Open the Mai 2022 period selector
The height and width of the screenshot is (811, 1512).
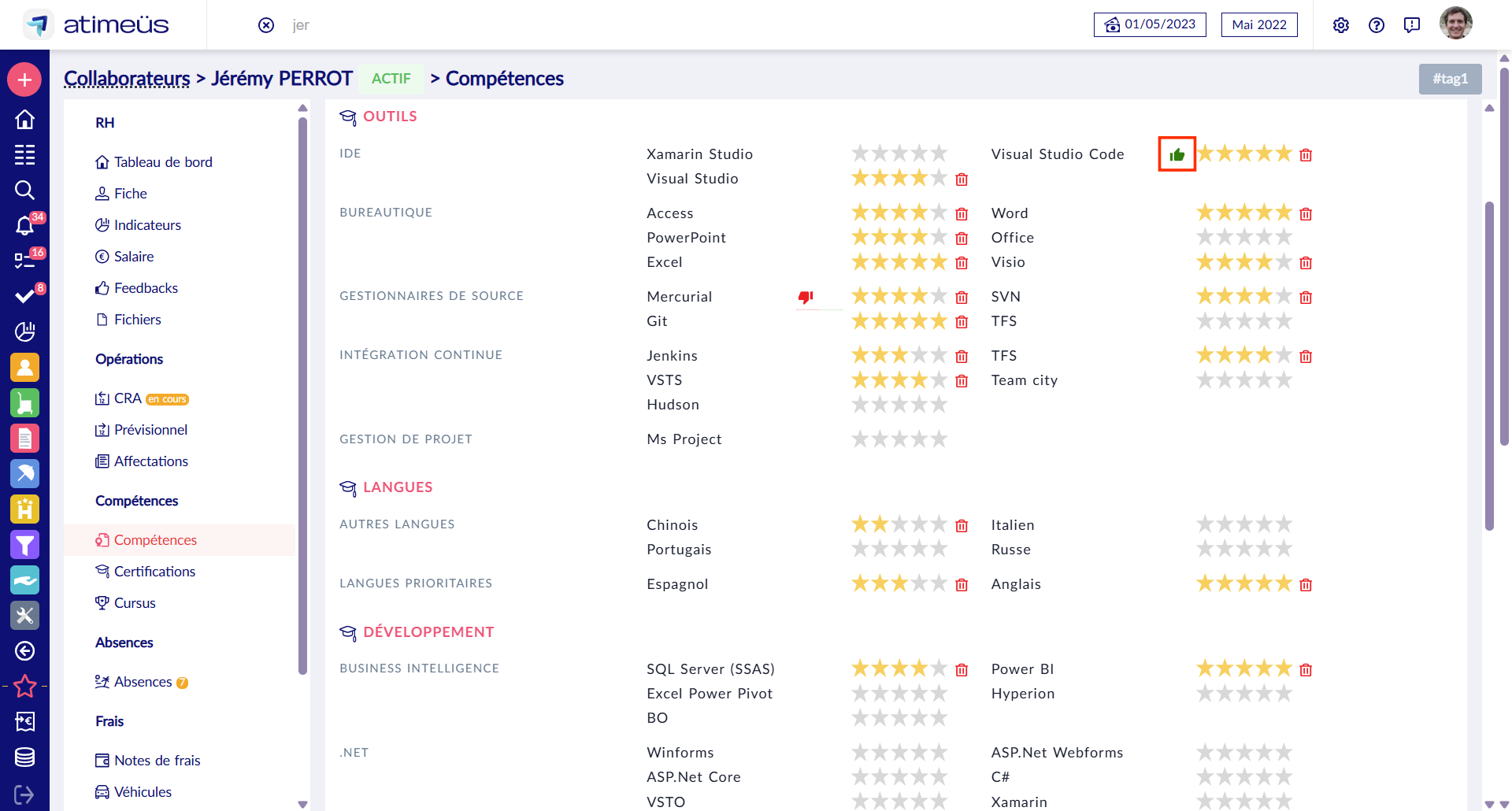(x=1258, y=24)
